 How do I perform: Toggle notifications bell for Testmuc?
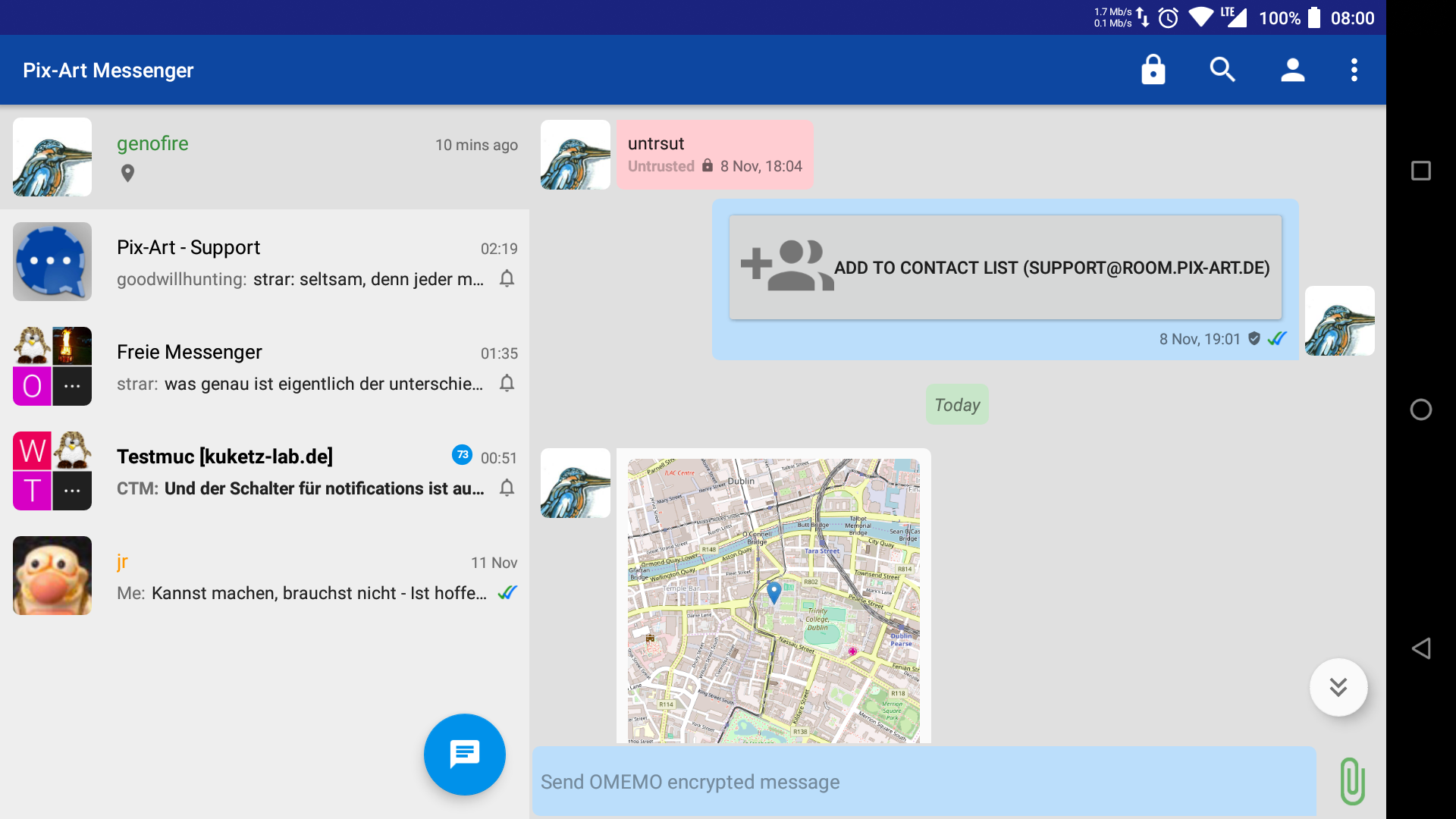click(x=507, y=488)
